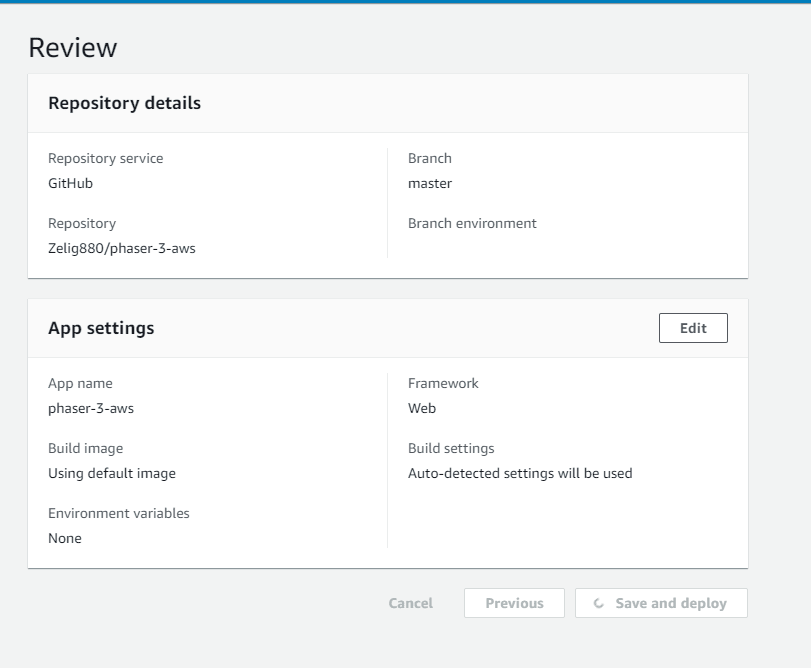This screenshot has height=668, width=811.
Task: Cancel the app setup
Action: [411, 603]
